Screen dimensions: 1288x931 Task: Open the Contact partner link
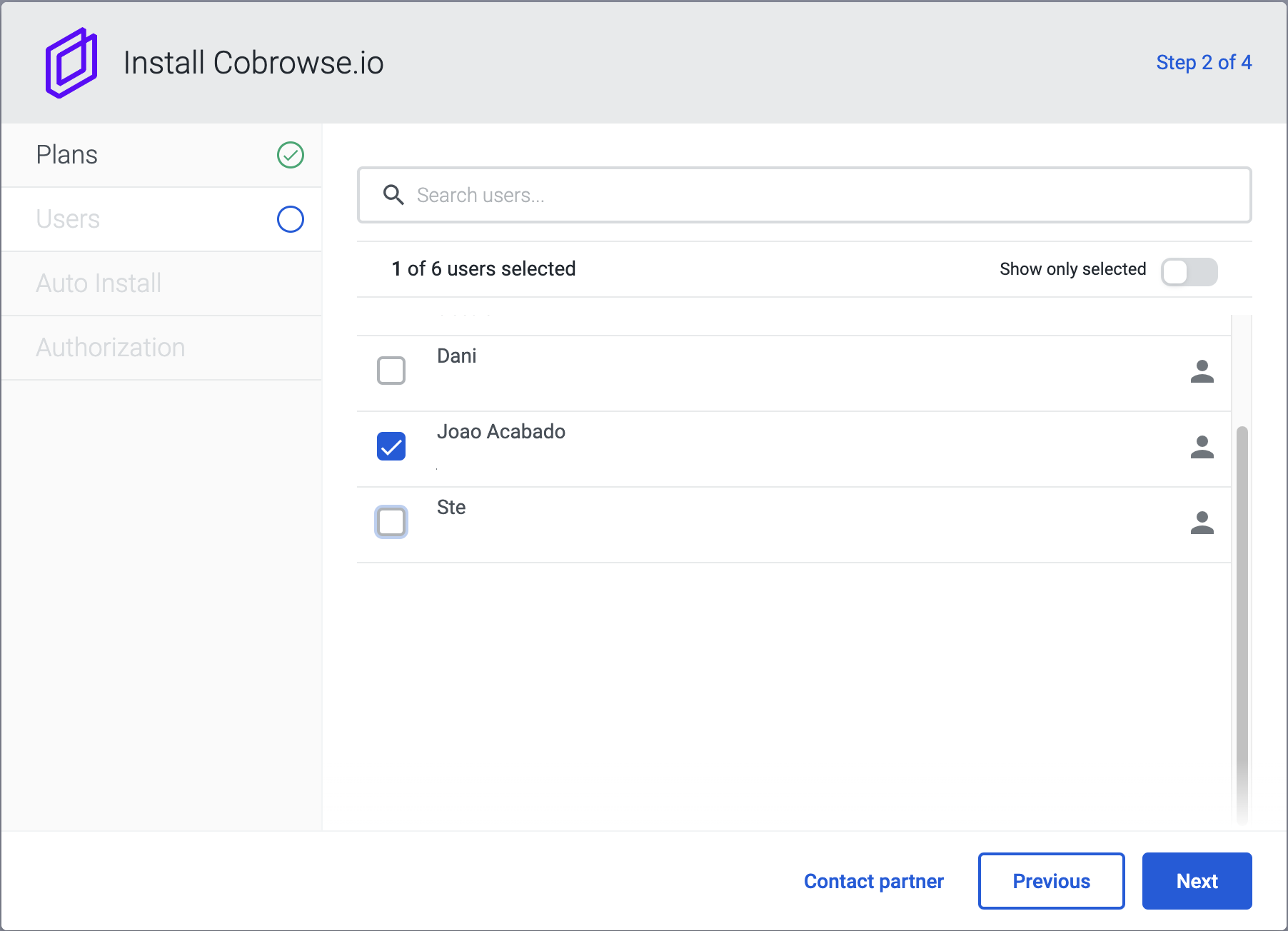click(x=873, y=881)
